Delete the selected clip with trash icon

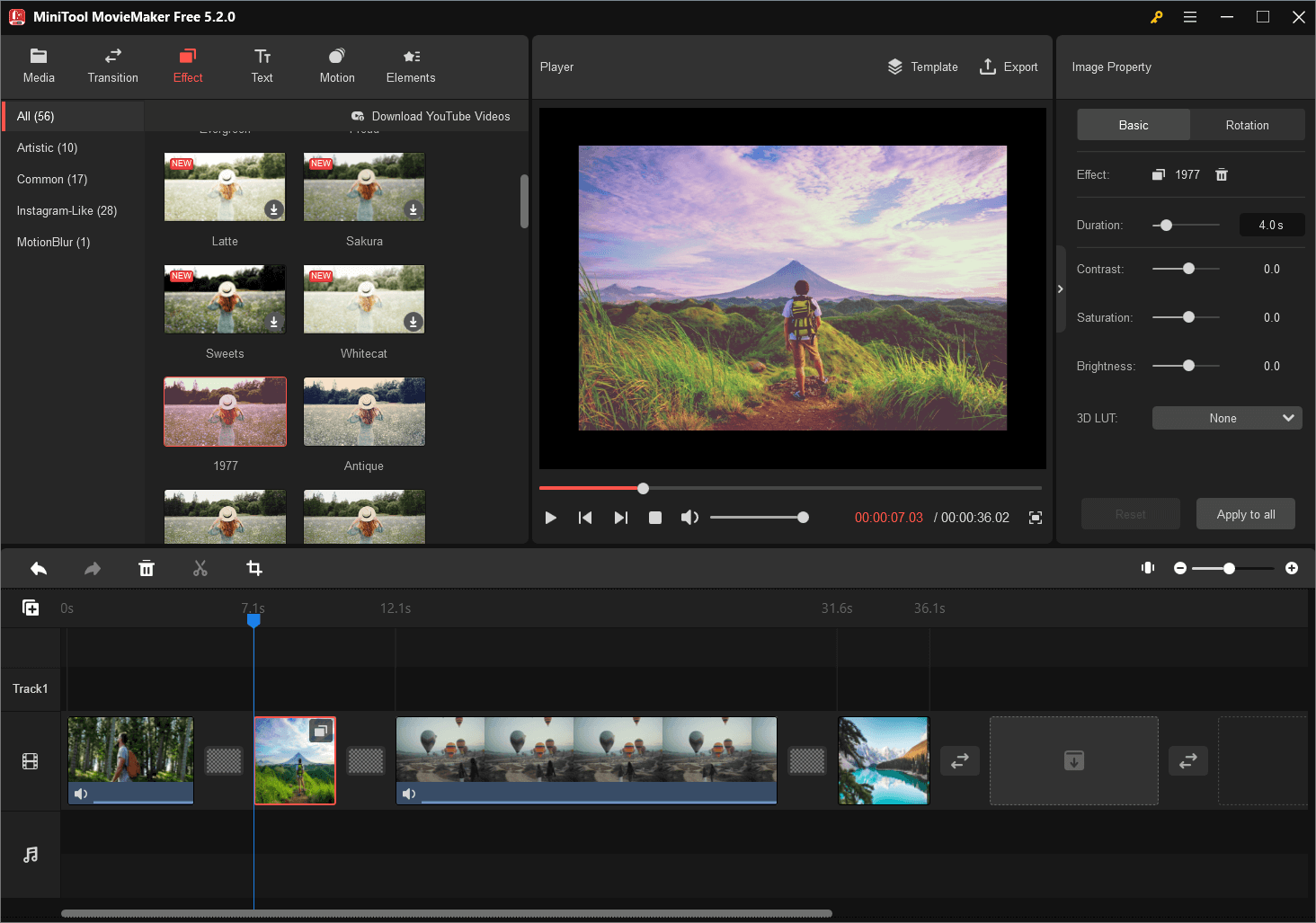[147, 568]
